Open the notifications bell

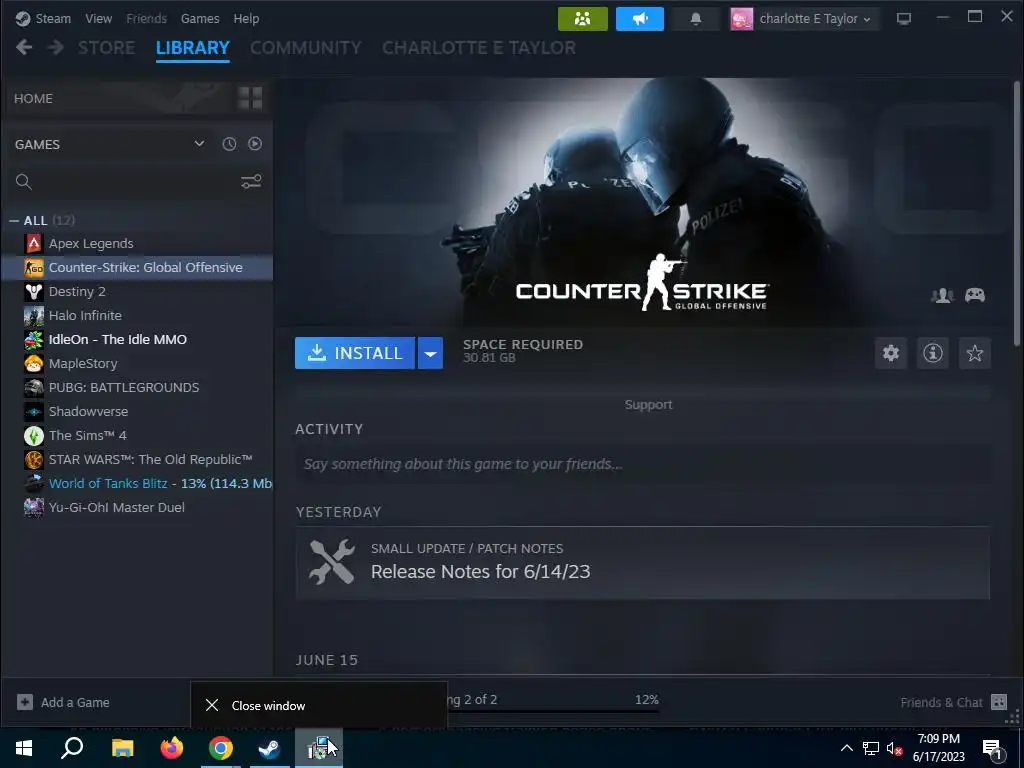[696, 19]
